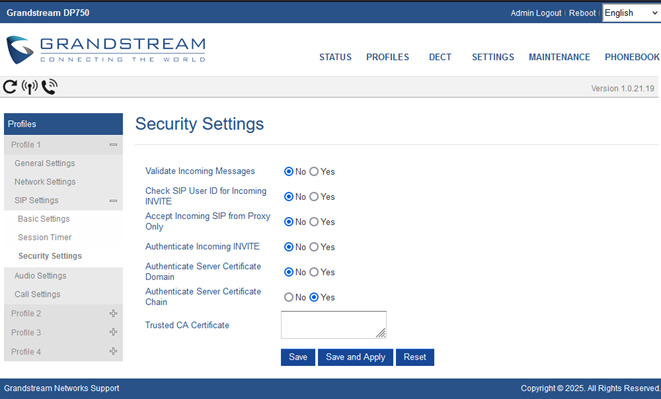
Task: Set Validate Incoming Messages to Yes
Action: tap(314, 172)
